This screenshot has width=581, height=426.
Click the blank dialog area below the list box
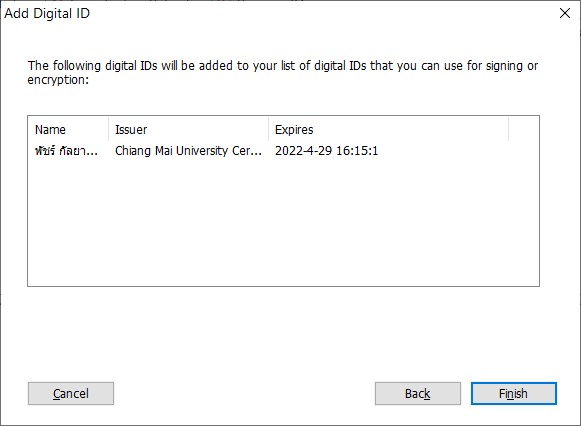(283, 333)
